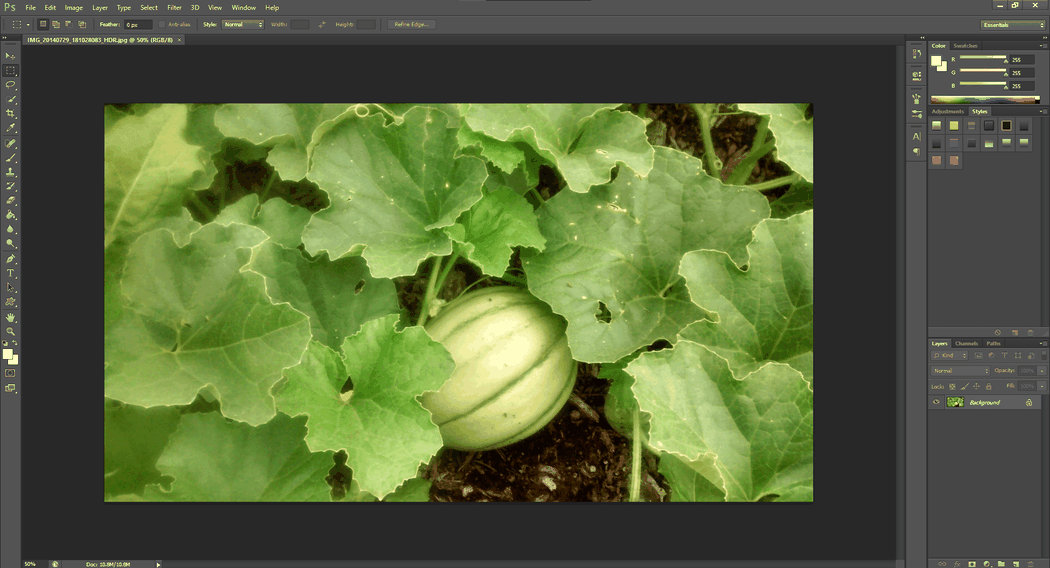Select the Crop tool

coord(11,114)
